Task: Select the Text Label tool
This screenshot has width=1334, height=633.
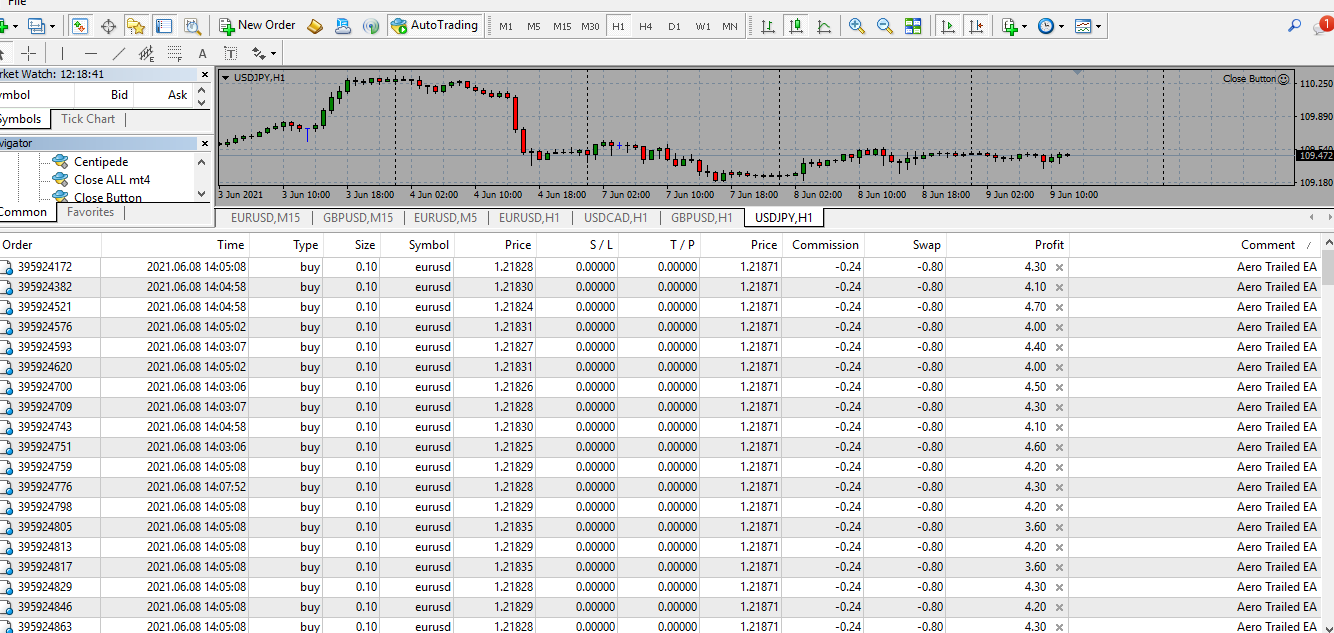Action: 231,53
